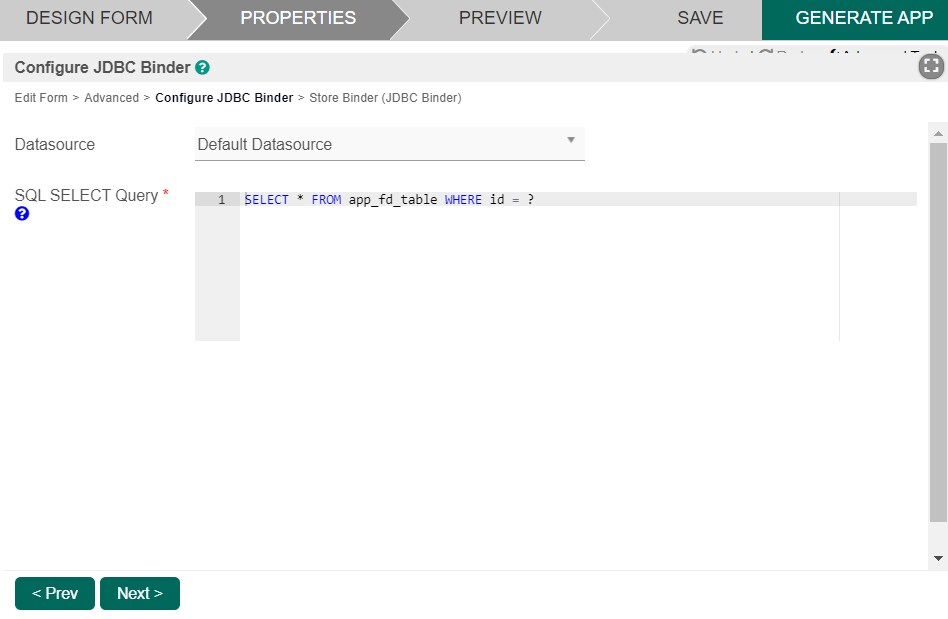This screenshot has width=948, height=619.
Task: Follow the Edit Form breadcrumb link
Action: click(x=41, y=98)
